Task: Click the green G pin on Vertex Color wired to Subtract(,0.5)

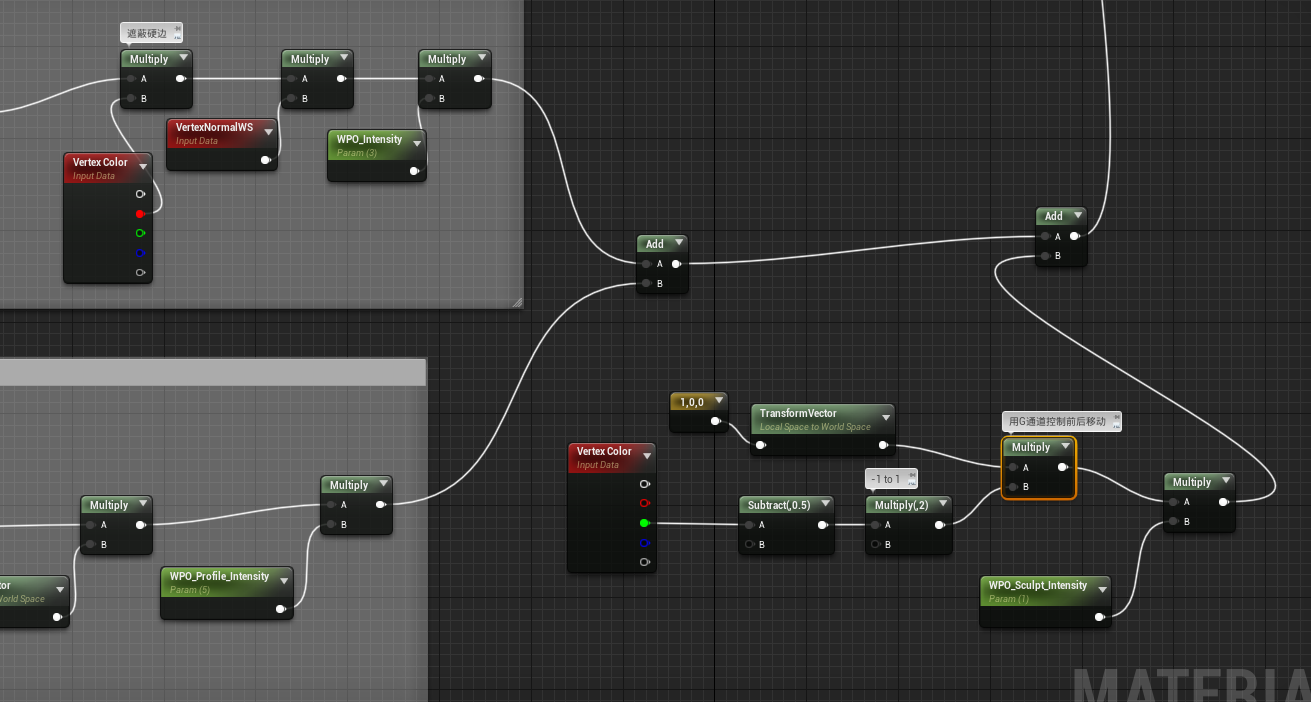Action: 643,523
